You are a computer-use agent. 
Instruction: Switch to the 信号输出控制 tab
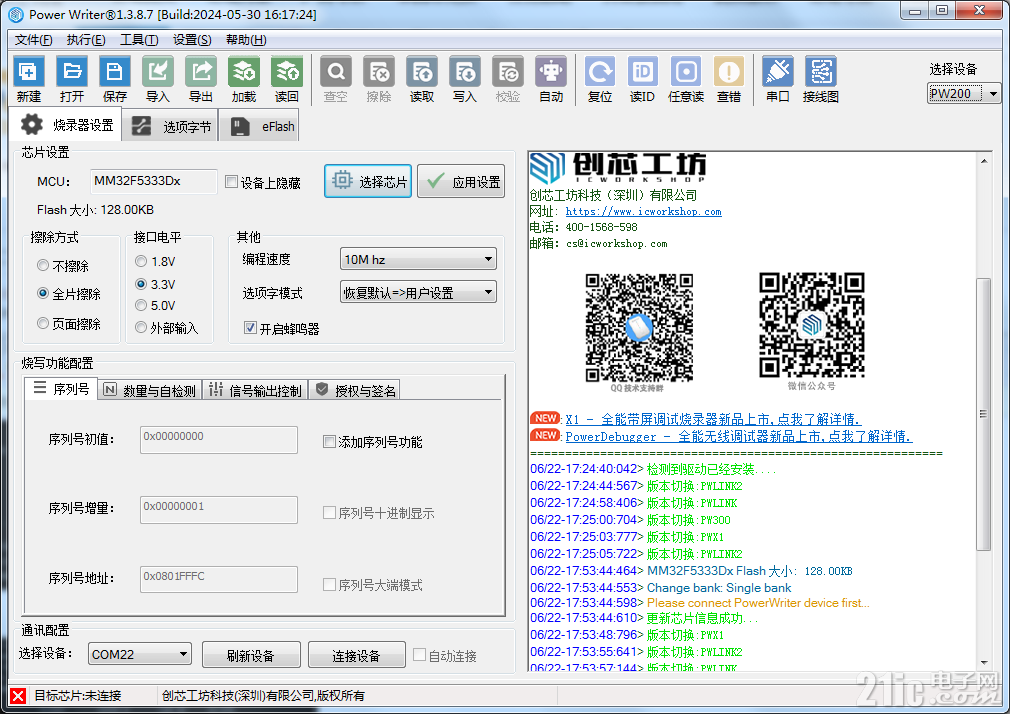coord(256,391)
